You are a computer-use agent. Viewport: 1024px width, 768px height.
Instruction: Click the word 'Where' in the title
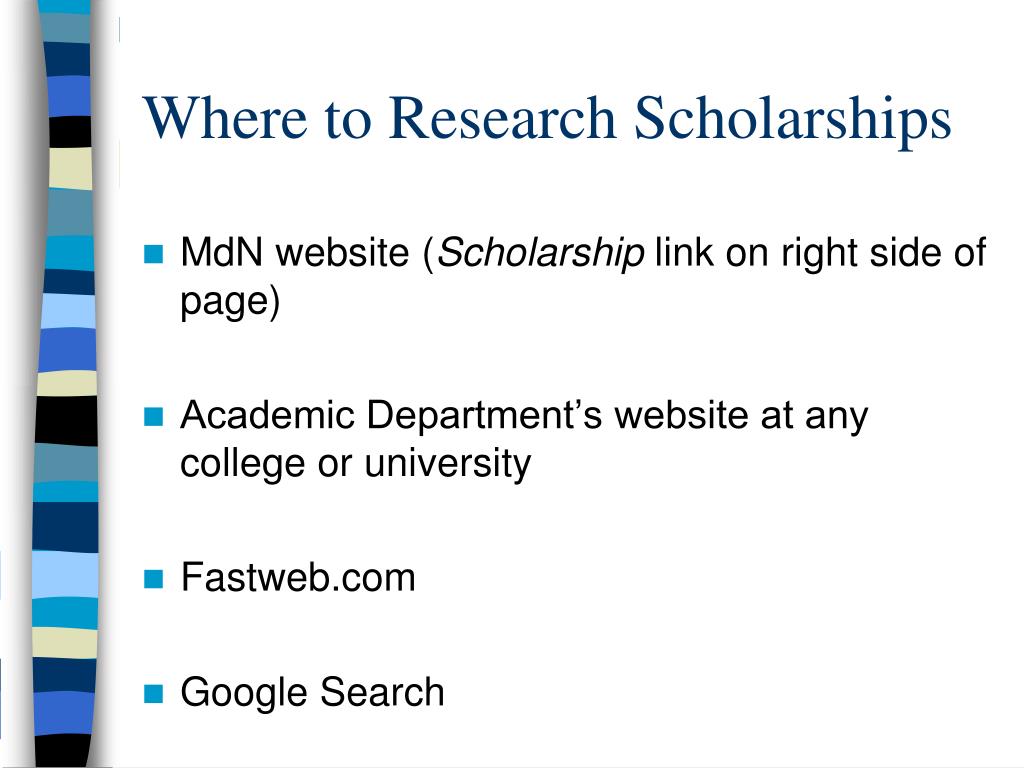pos(225,118)
